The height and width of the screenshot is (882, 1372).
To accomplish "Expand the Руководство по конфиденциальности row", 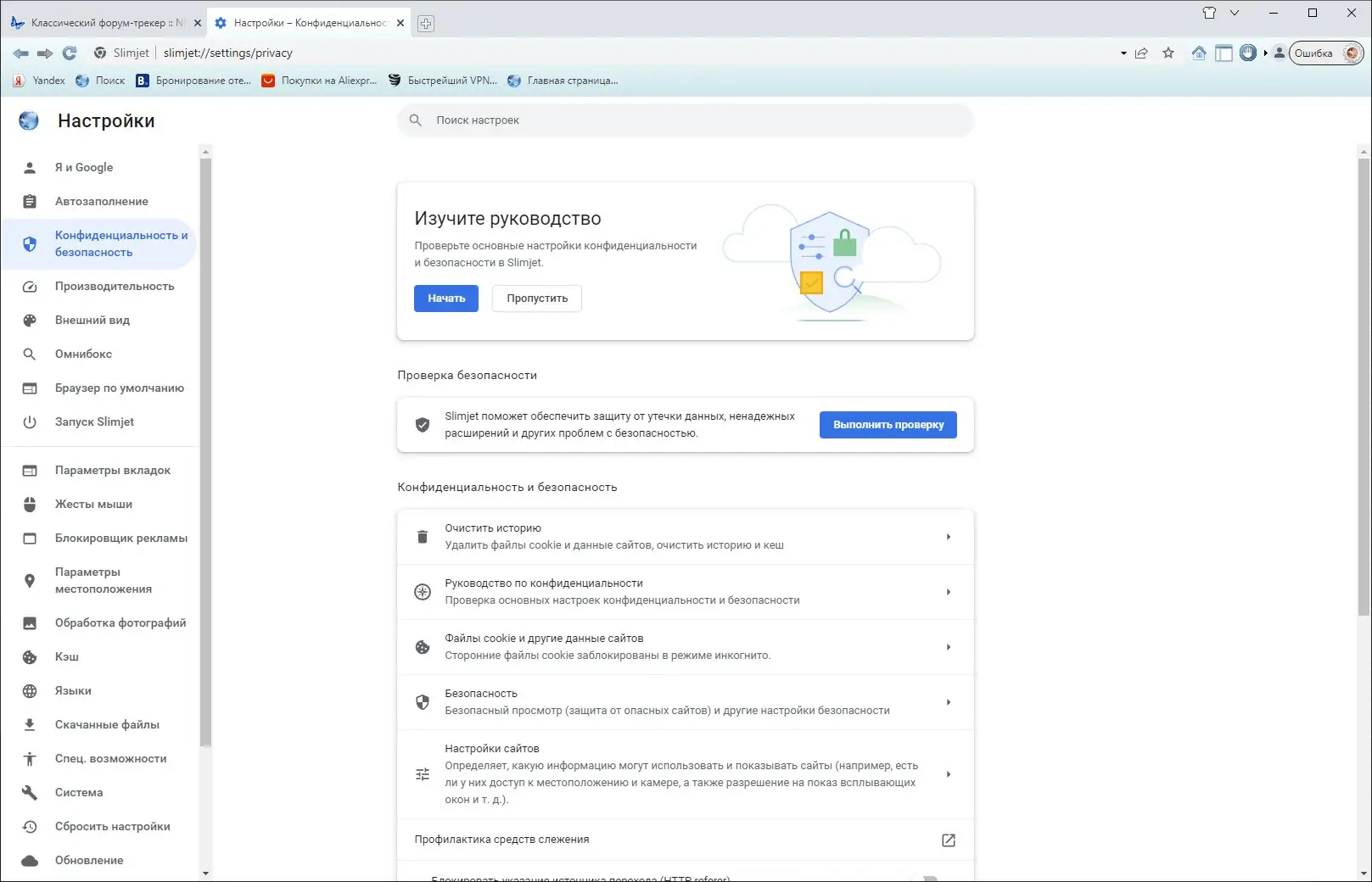I will [685, 592].
